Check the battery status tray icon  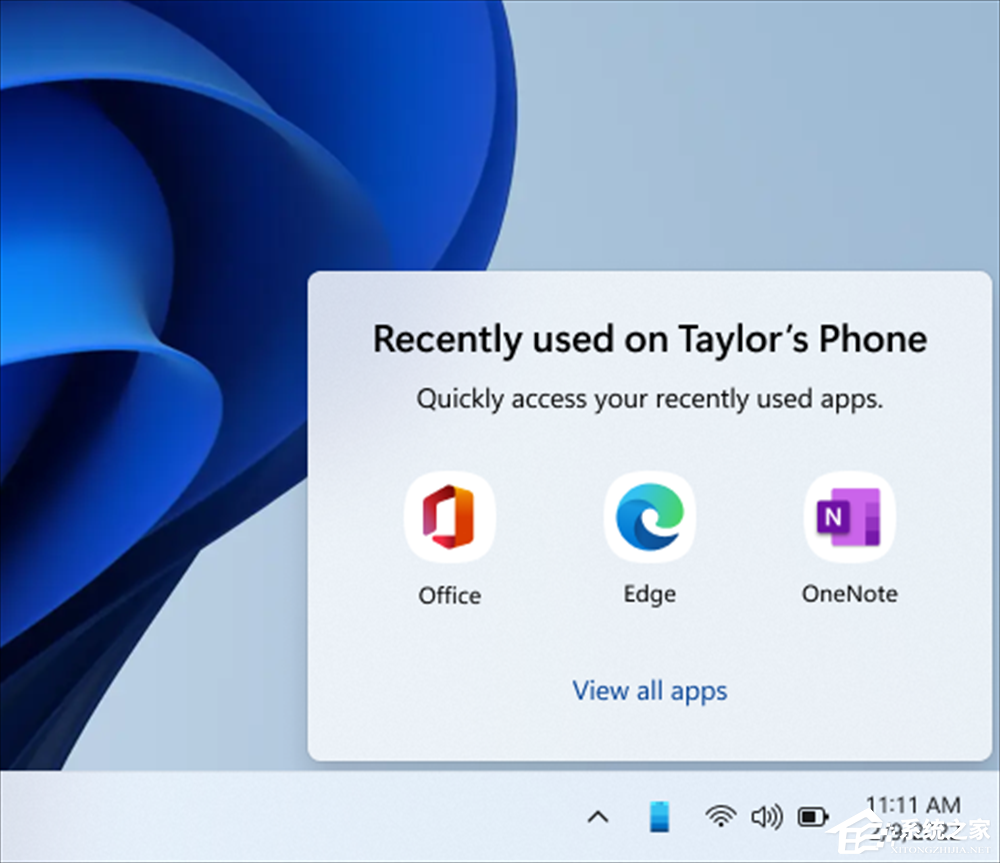(x=813, y=816)
